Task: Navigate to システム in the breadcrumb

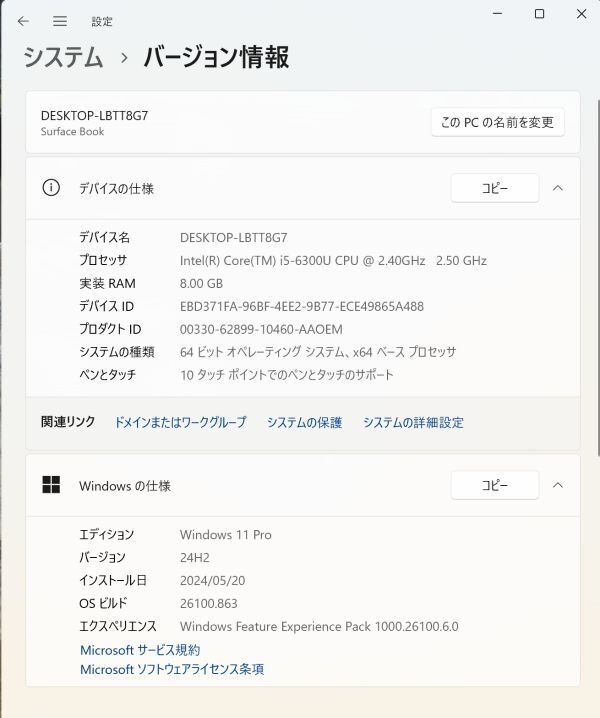Action: click(x=63, y=58)
